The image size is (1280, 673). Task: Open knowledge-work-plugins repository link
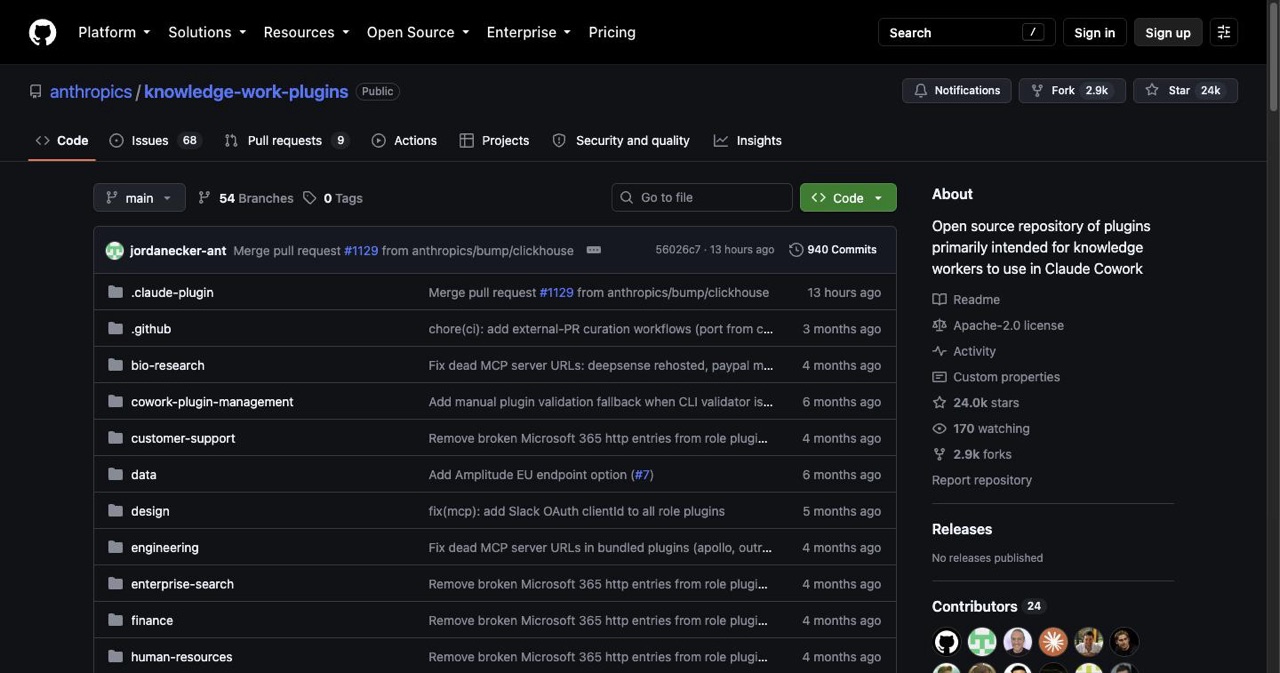(x=246, y=91)
